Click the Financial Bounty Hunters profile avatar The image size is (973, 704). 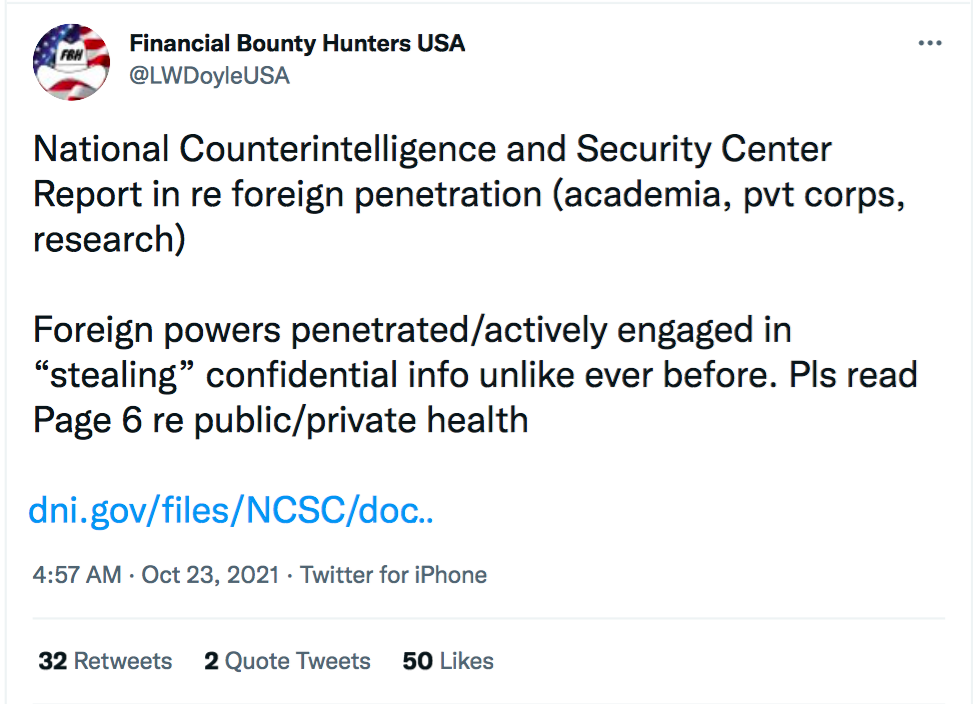pos(71,62)
